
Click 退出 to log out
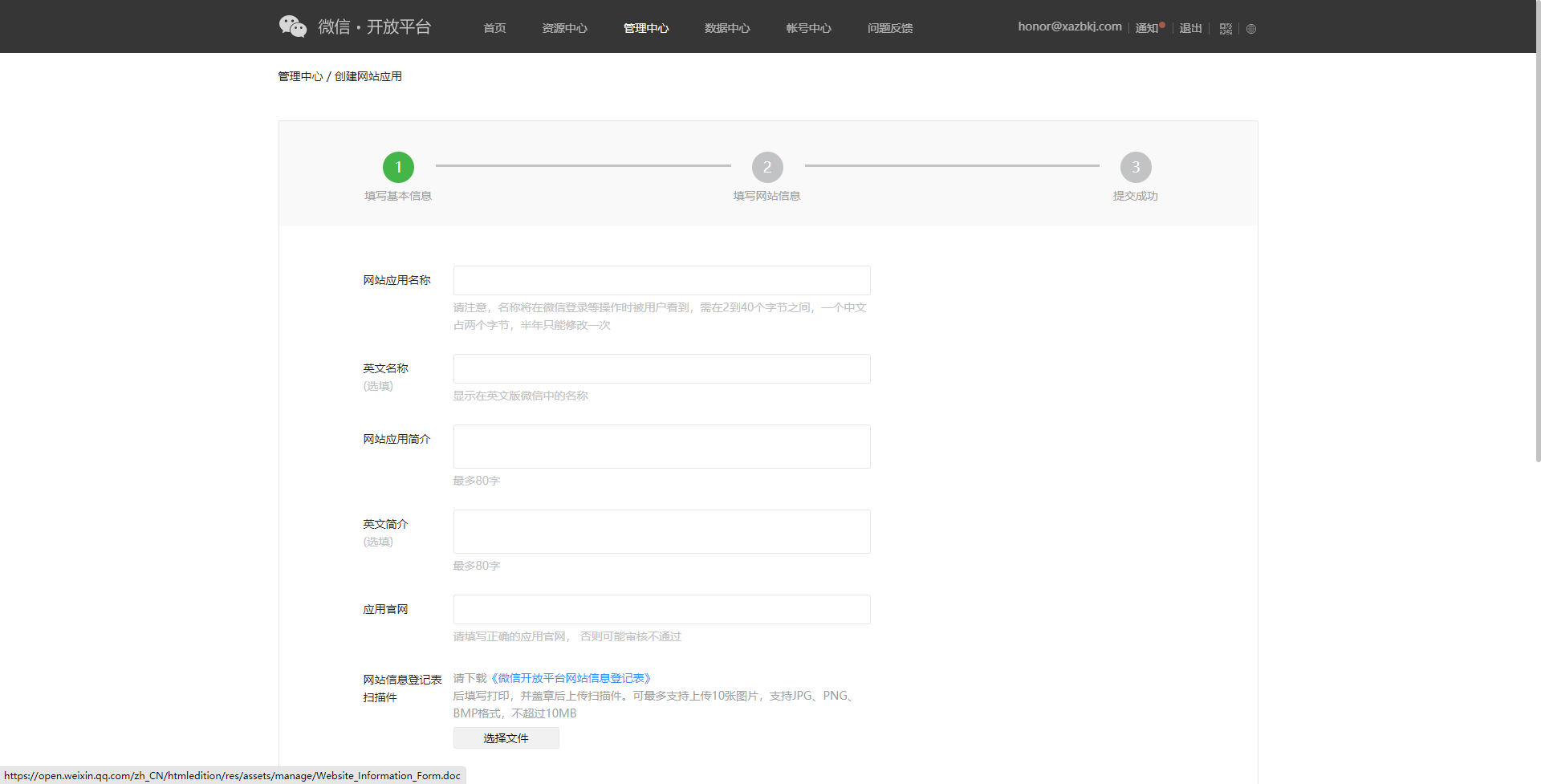coord(1190,28)
